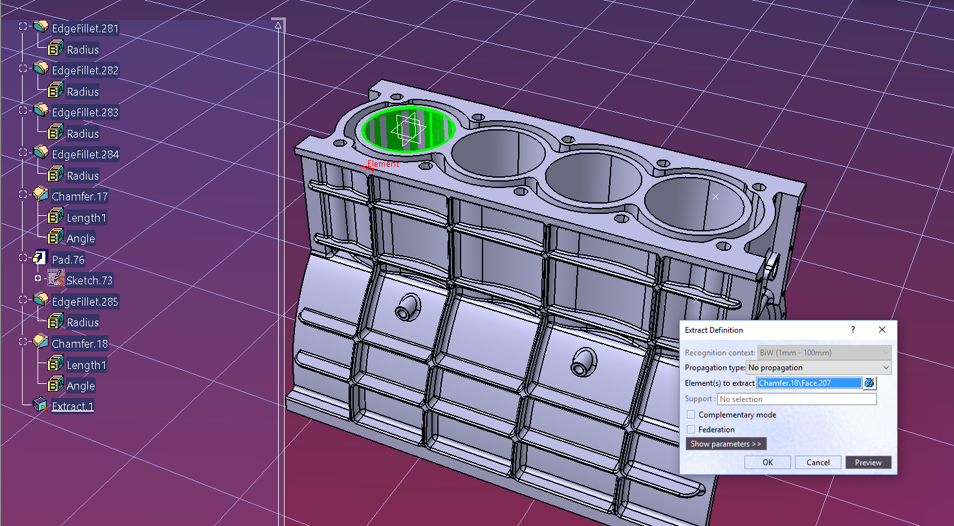Screen dimensions: 954x526
Task: Collapse the Chamfer.18 tree node
Action: point(23,342)
